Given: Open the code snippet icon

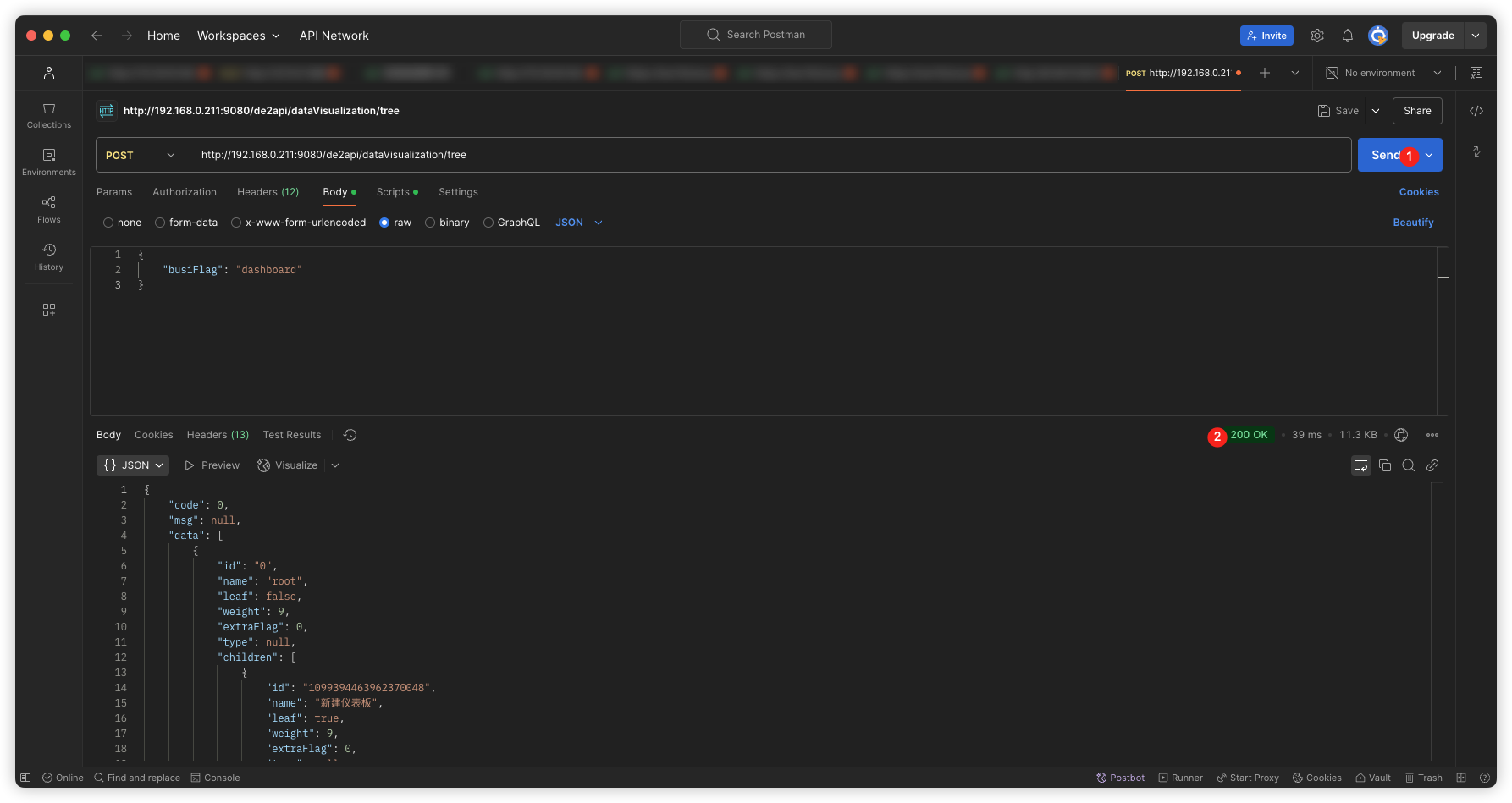Looking at the screenshot, I should pyautogui.click(x=1476, y=111).
